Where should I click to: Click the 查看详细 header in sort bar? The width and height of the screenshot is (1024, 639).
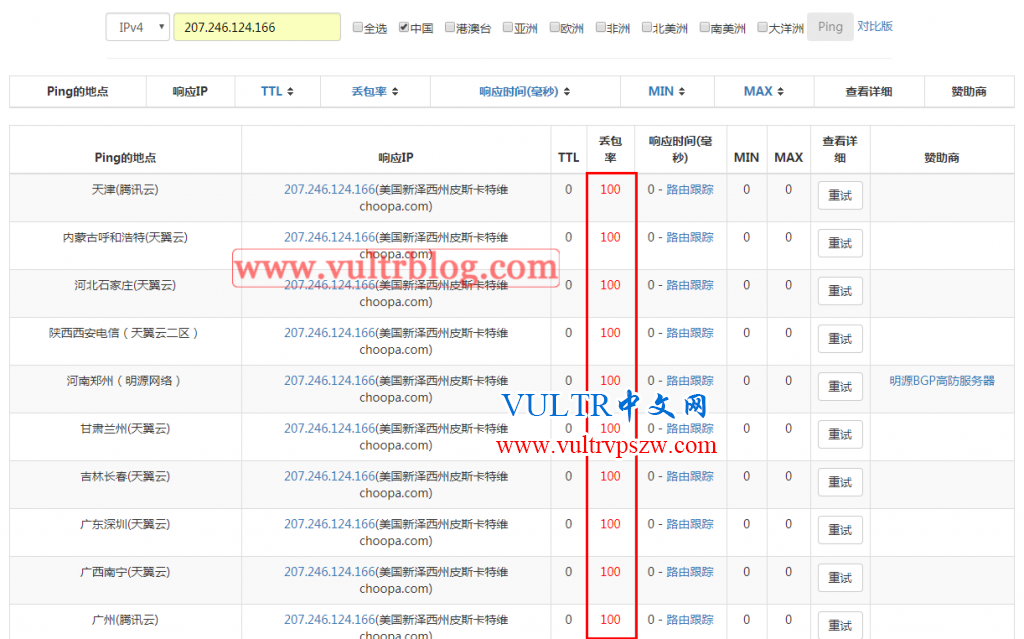point(869,91)
